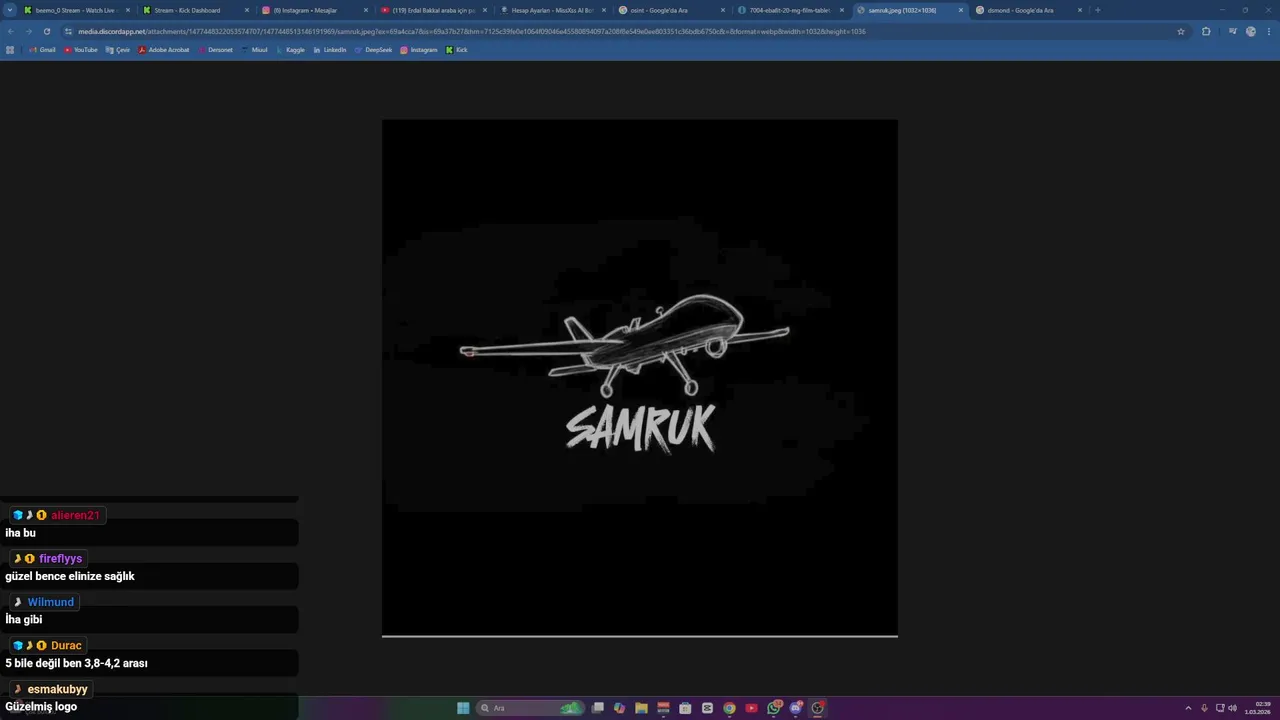The height and width of the screenshot is (720, 1280).
Task: Open Discord from the taskbar
Action: 796,708
